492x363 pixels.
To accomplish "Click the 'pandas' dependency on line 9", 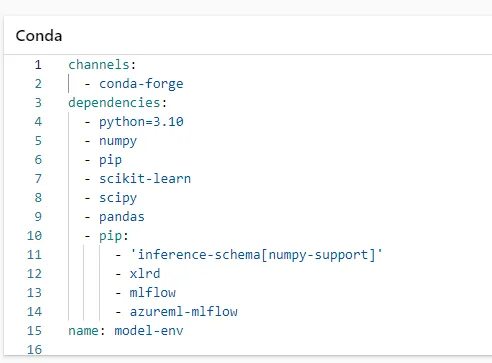I will [x=122, y=217].
